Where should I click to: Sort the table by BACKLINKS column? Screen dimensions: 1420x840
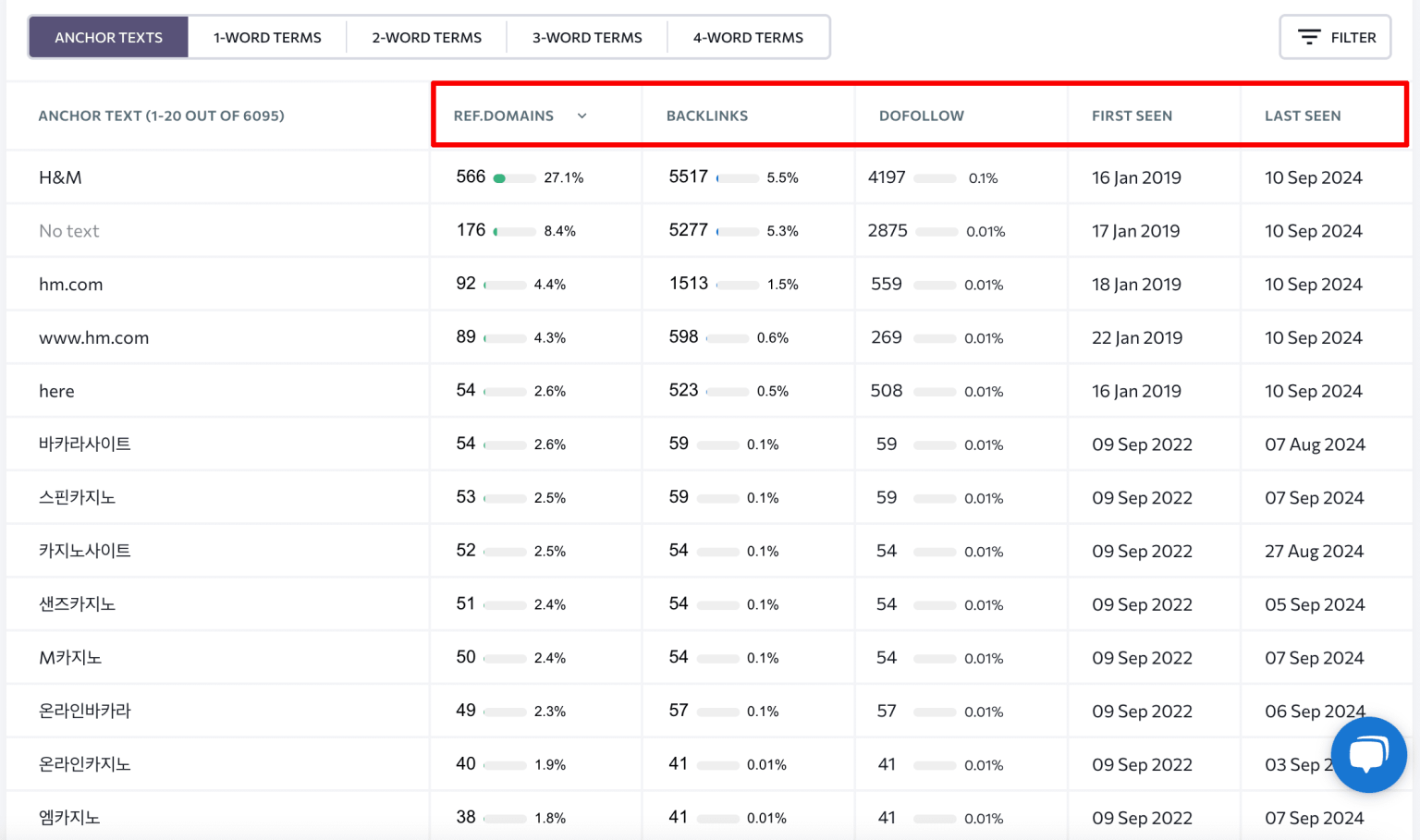[x=707, y=116]
